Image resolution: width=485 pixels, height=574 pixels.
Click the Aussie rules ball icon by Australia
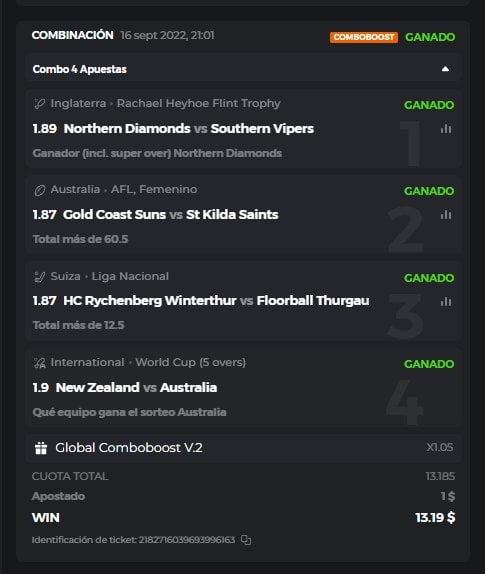40,190
